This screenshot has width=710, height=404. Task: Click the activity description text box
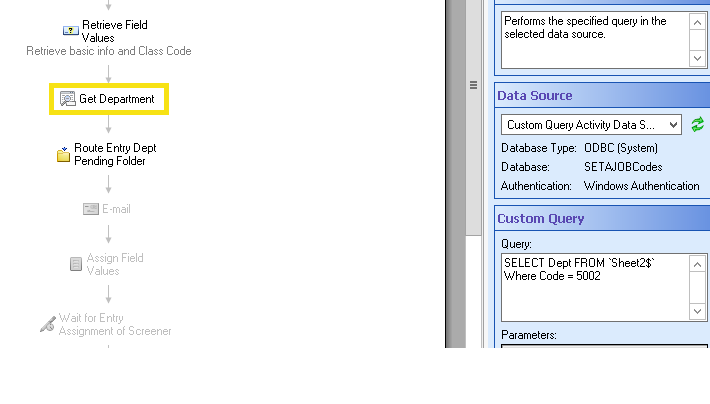click(595, 40)
